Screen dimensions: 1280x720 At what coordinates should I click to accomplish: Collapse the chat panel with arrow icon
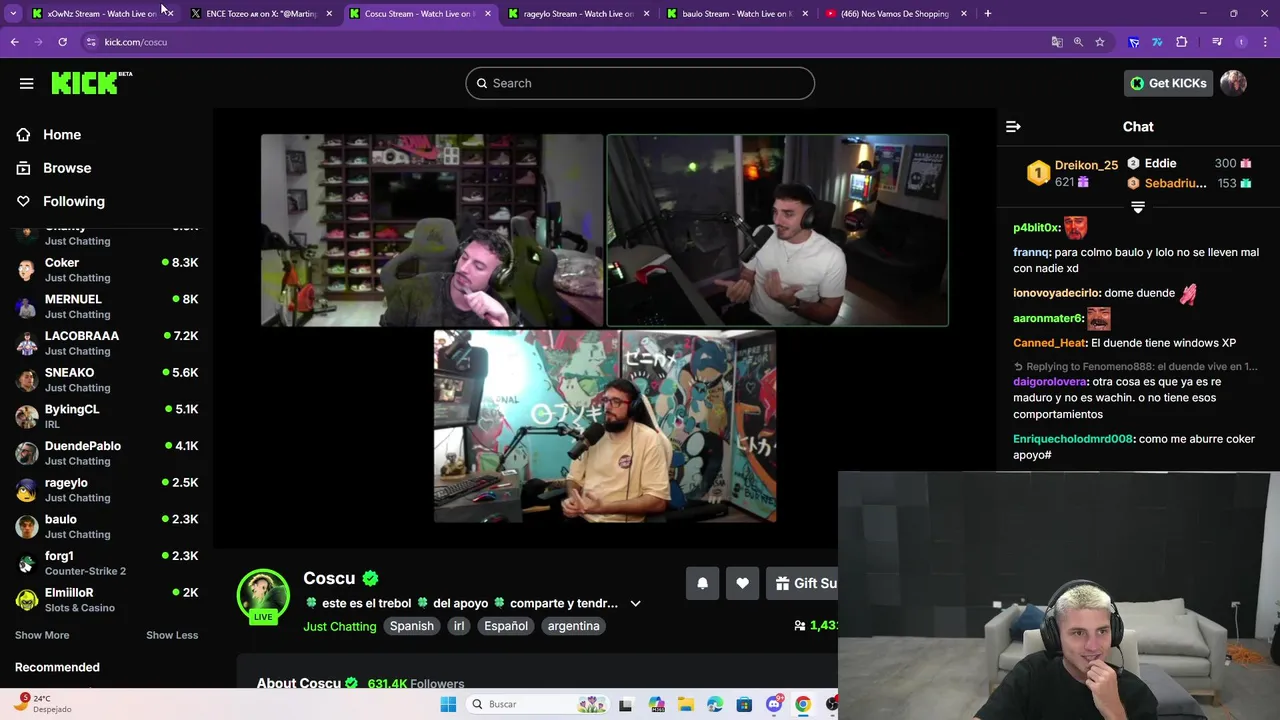coord(1013,126)
